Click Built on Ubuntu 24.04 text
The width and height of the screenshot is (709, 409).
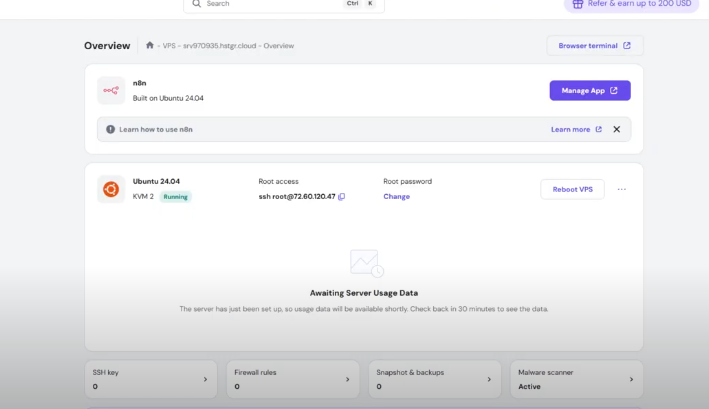168,98
